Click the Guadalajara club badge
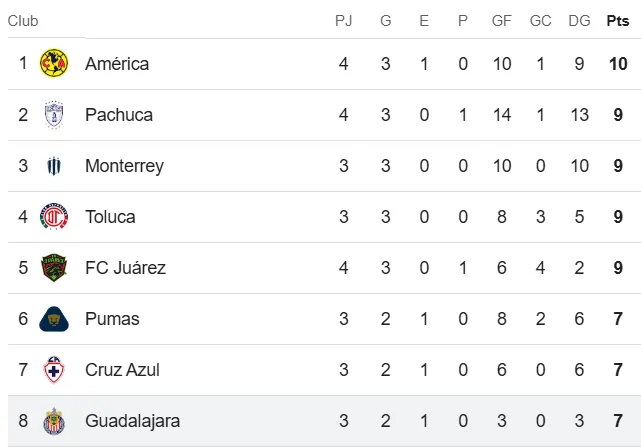641x447 pixels. (x=53, y=421)
